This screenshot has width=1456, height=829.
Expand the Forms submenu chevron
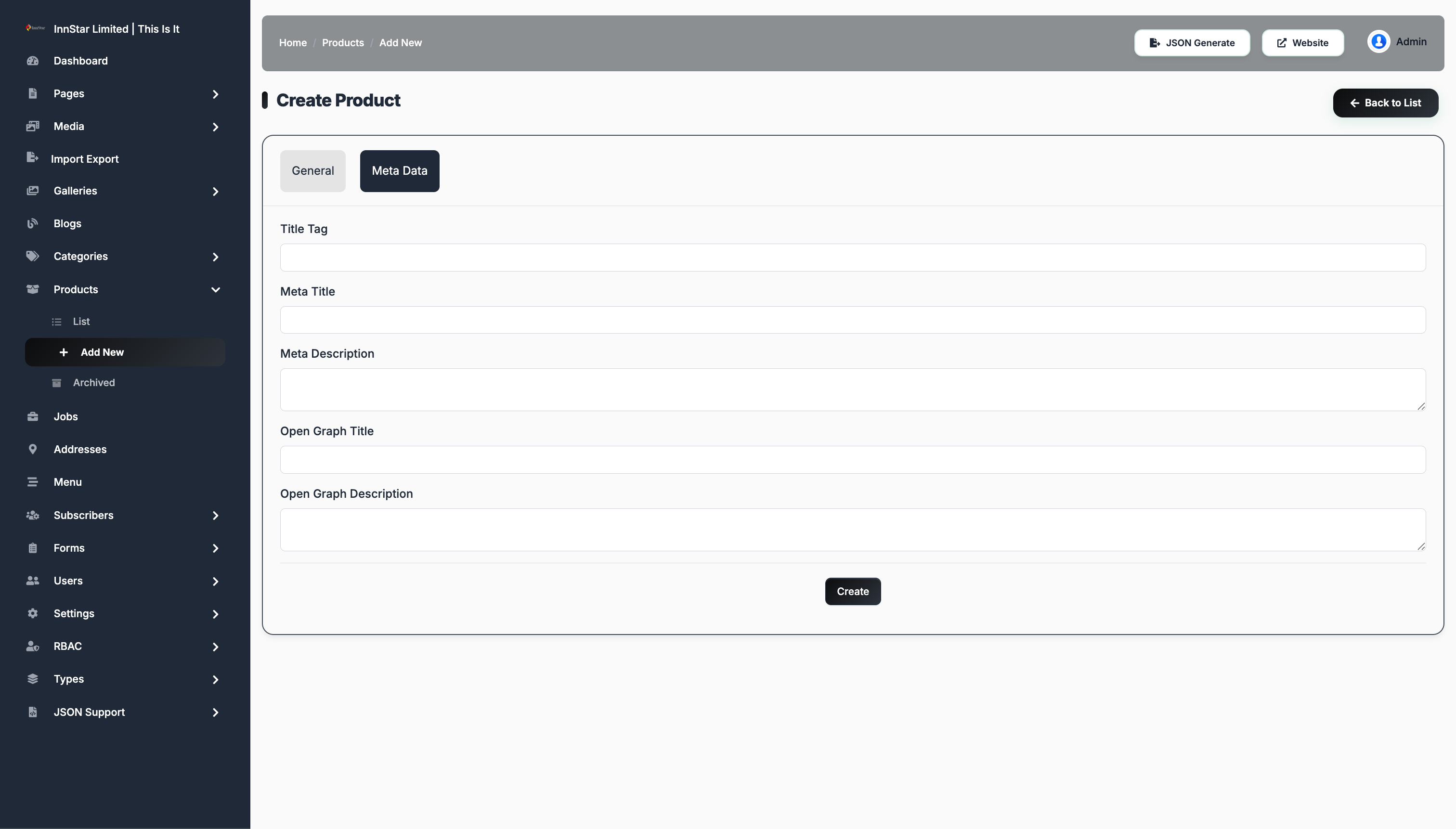coord(215,549)
